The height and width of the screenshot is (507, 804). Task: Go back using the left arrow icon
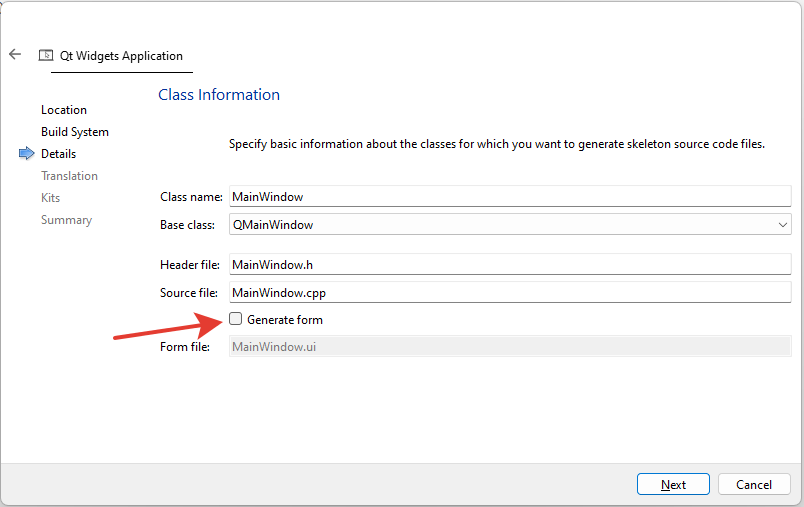(x=15, y=54)
